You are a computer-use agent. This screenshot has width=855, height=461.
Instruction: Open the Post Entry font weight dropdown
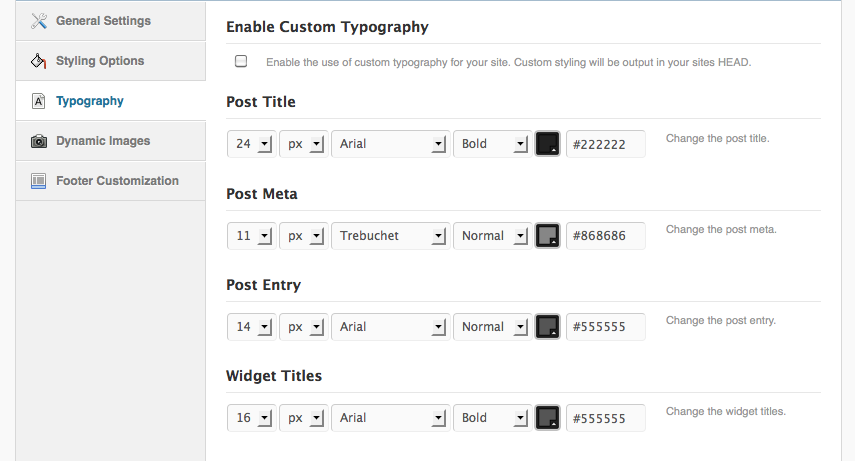click(x=491, y=327)
